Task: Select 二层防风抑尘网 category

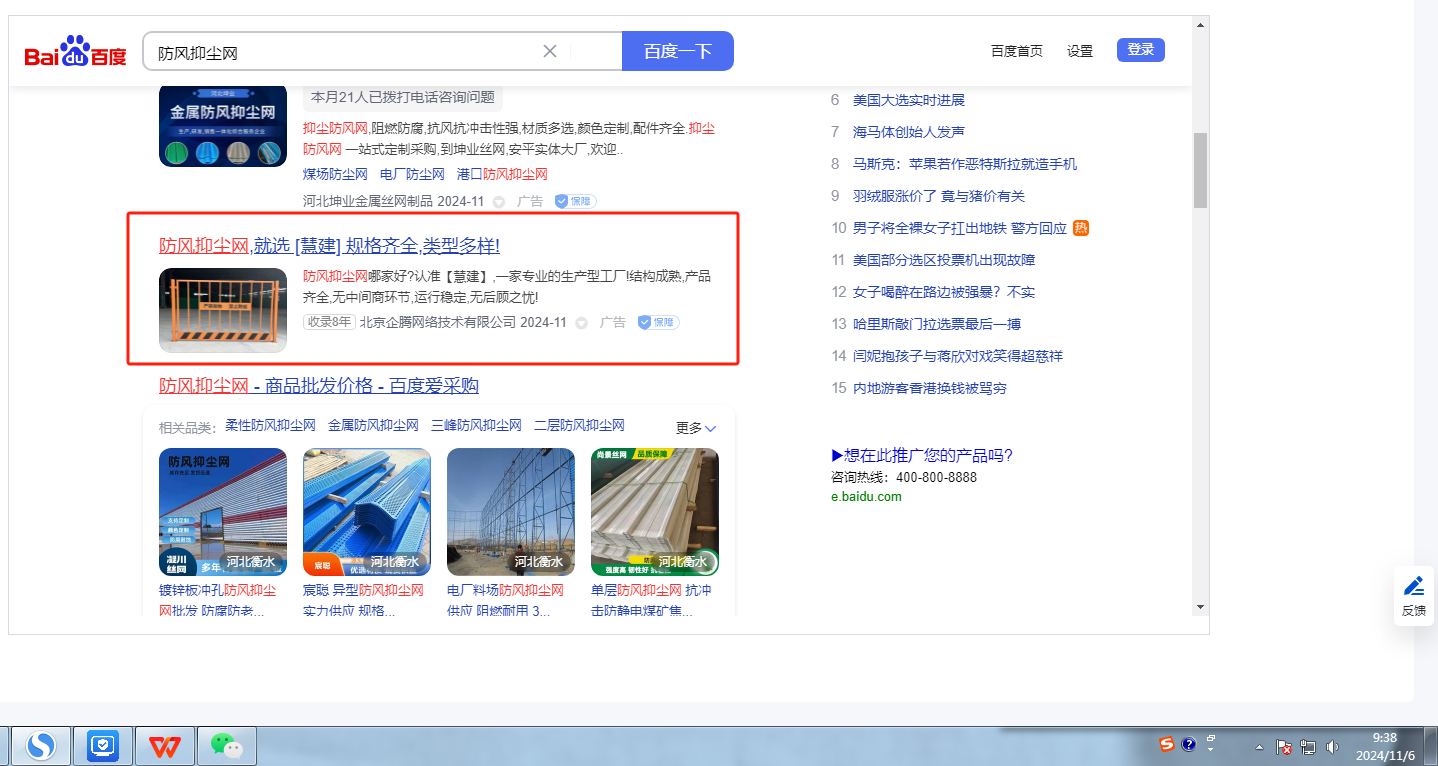Action: 579,426
